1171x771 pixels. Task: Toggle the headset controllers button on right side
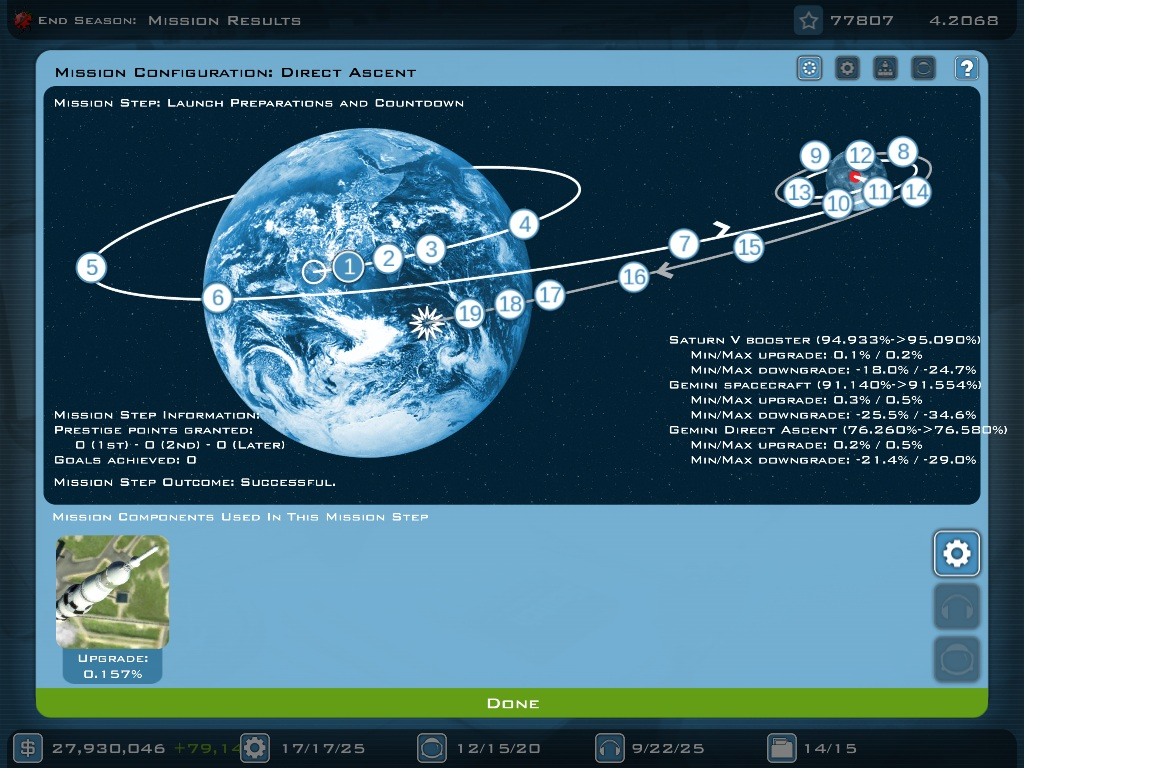[957, 607]
